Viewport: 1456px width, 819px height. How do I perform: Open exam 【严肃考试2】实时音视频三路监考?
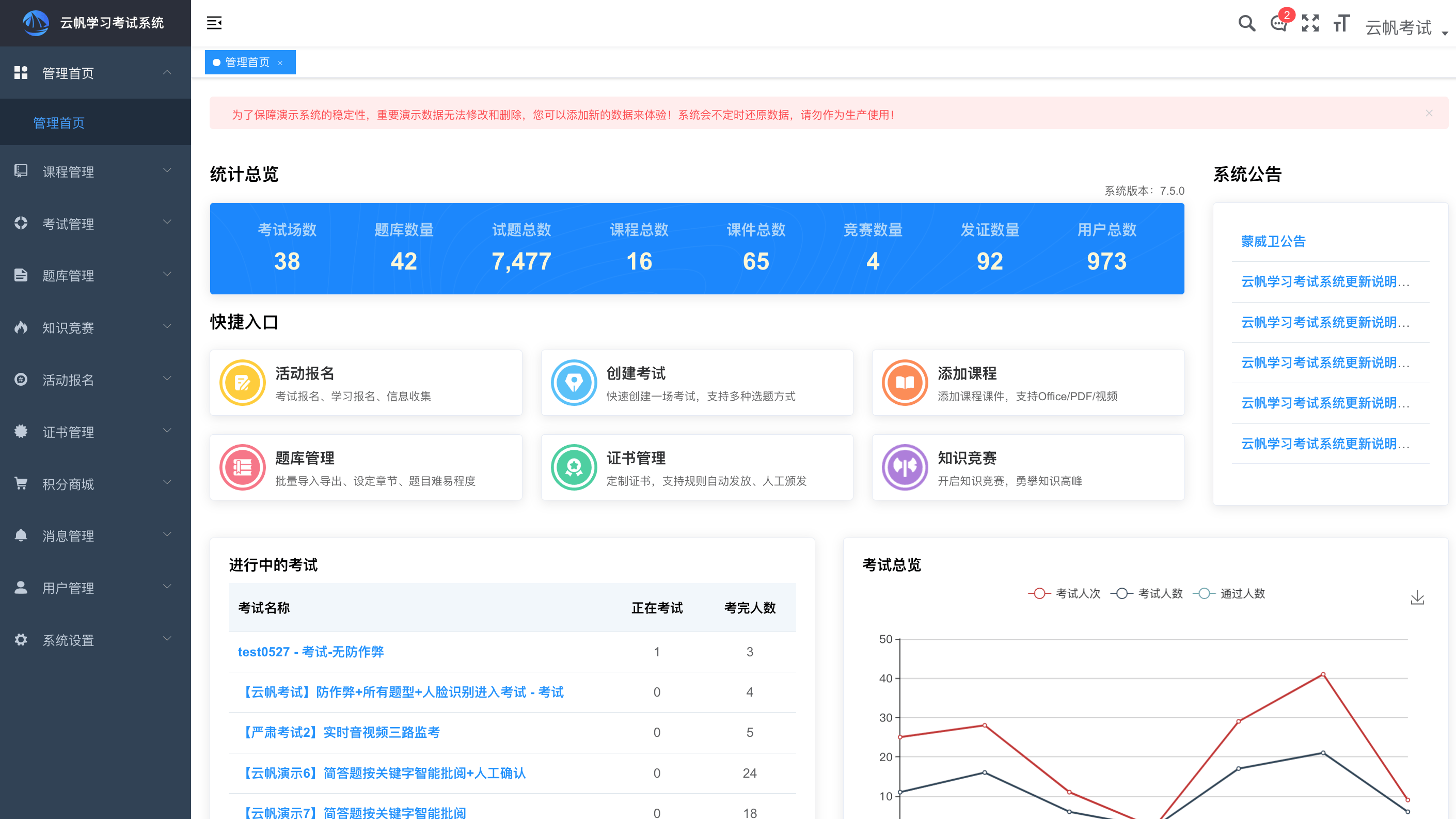(x=339, y=733)
